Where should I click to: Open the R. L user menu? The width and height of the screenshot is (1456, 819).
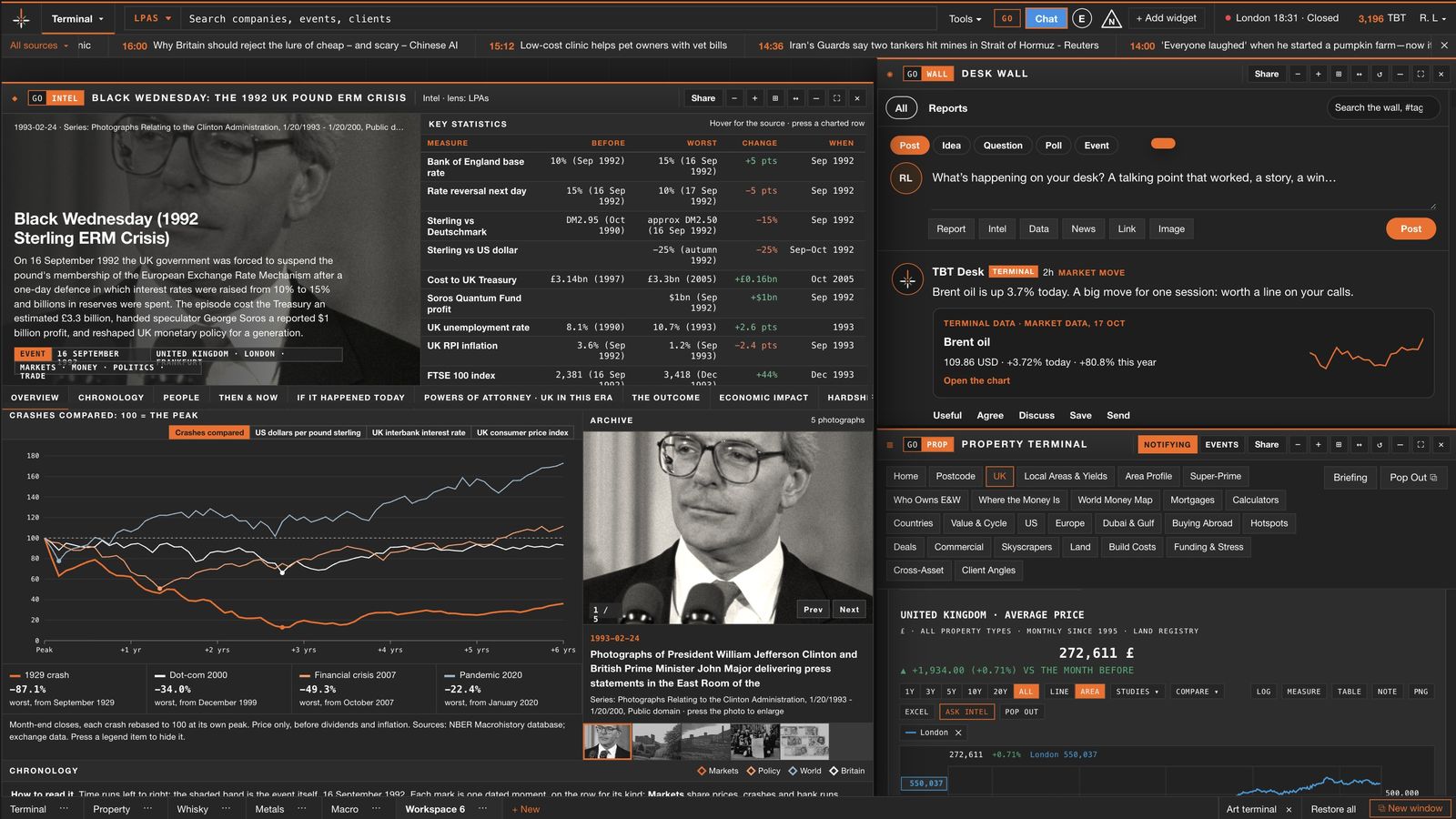1432,18
